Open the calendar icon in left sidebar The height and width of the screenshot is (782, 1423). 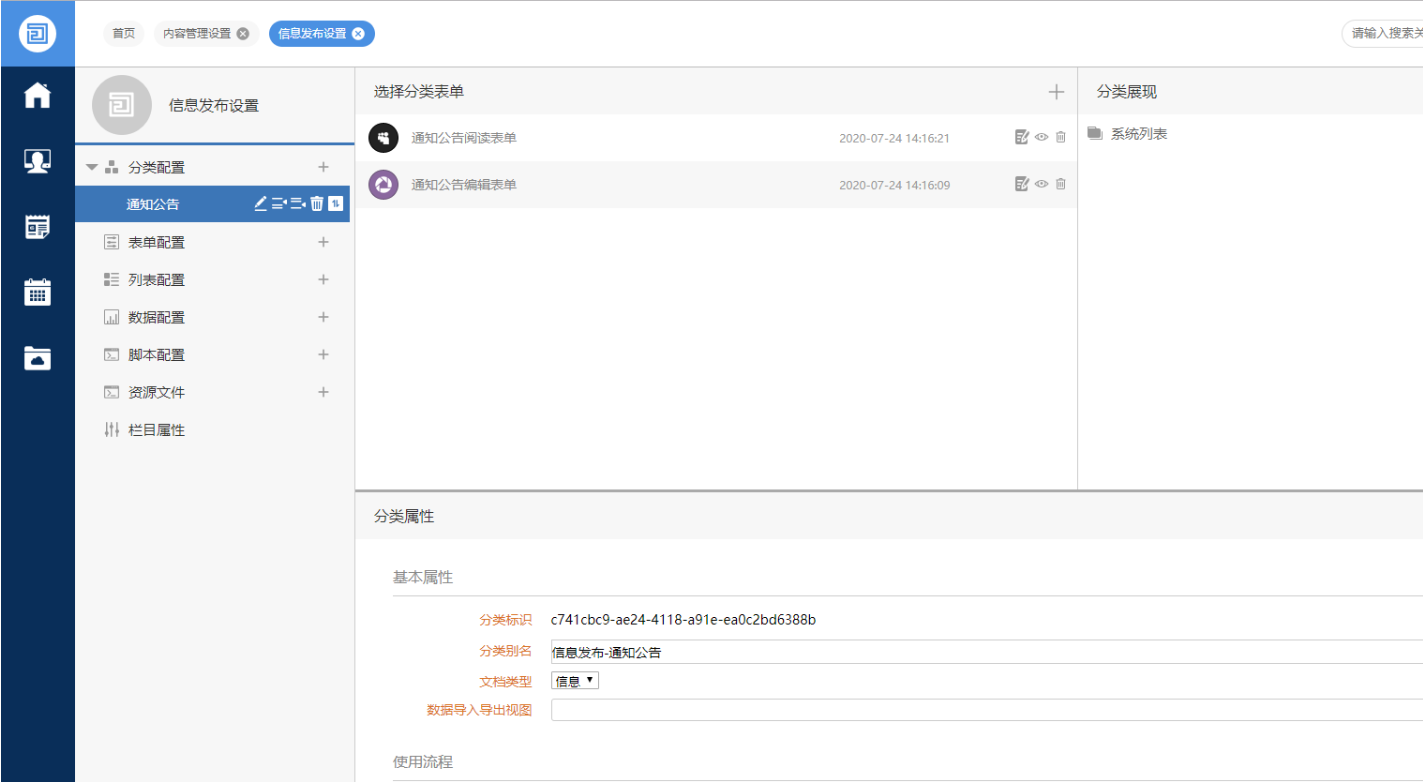tap(37, 292)
